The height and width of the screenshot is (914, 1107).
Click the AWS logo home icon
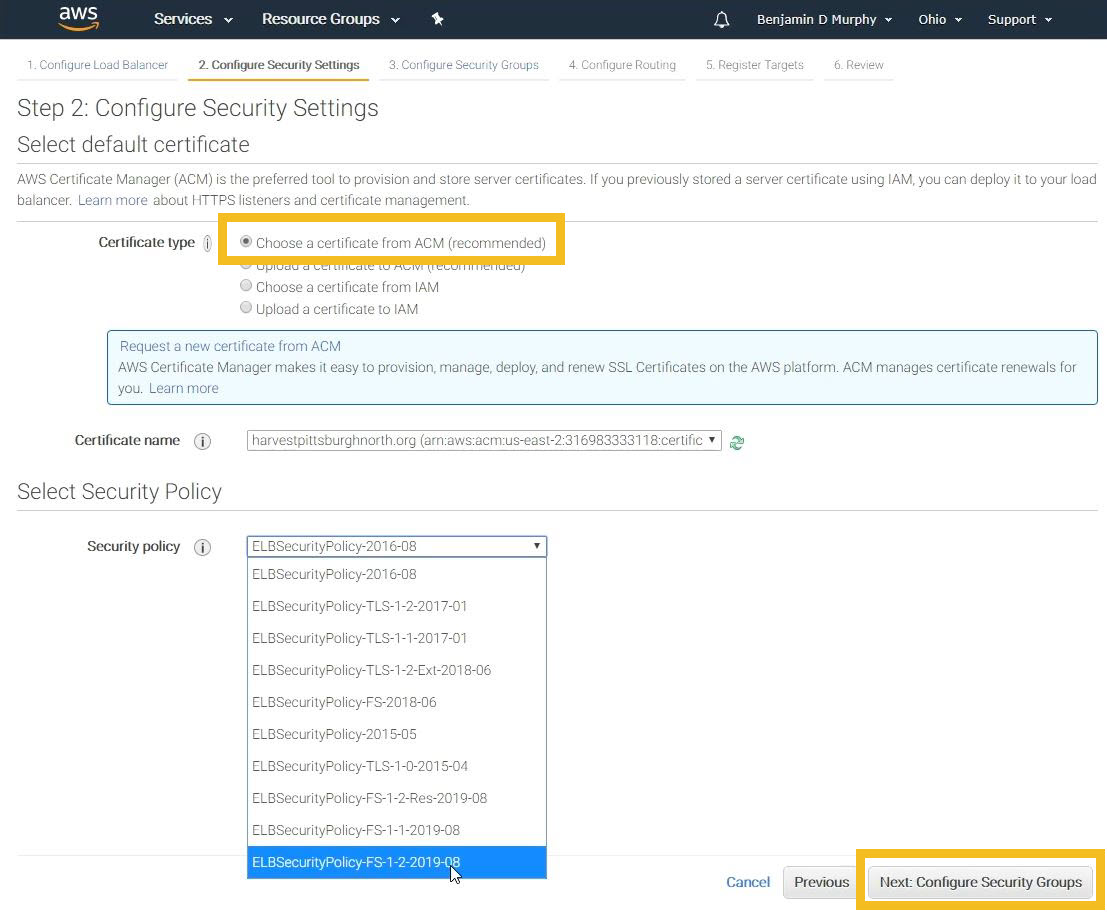pyautogui.click(x=78, y=18)
